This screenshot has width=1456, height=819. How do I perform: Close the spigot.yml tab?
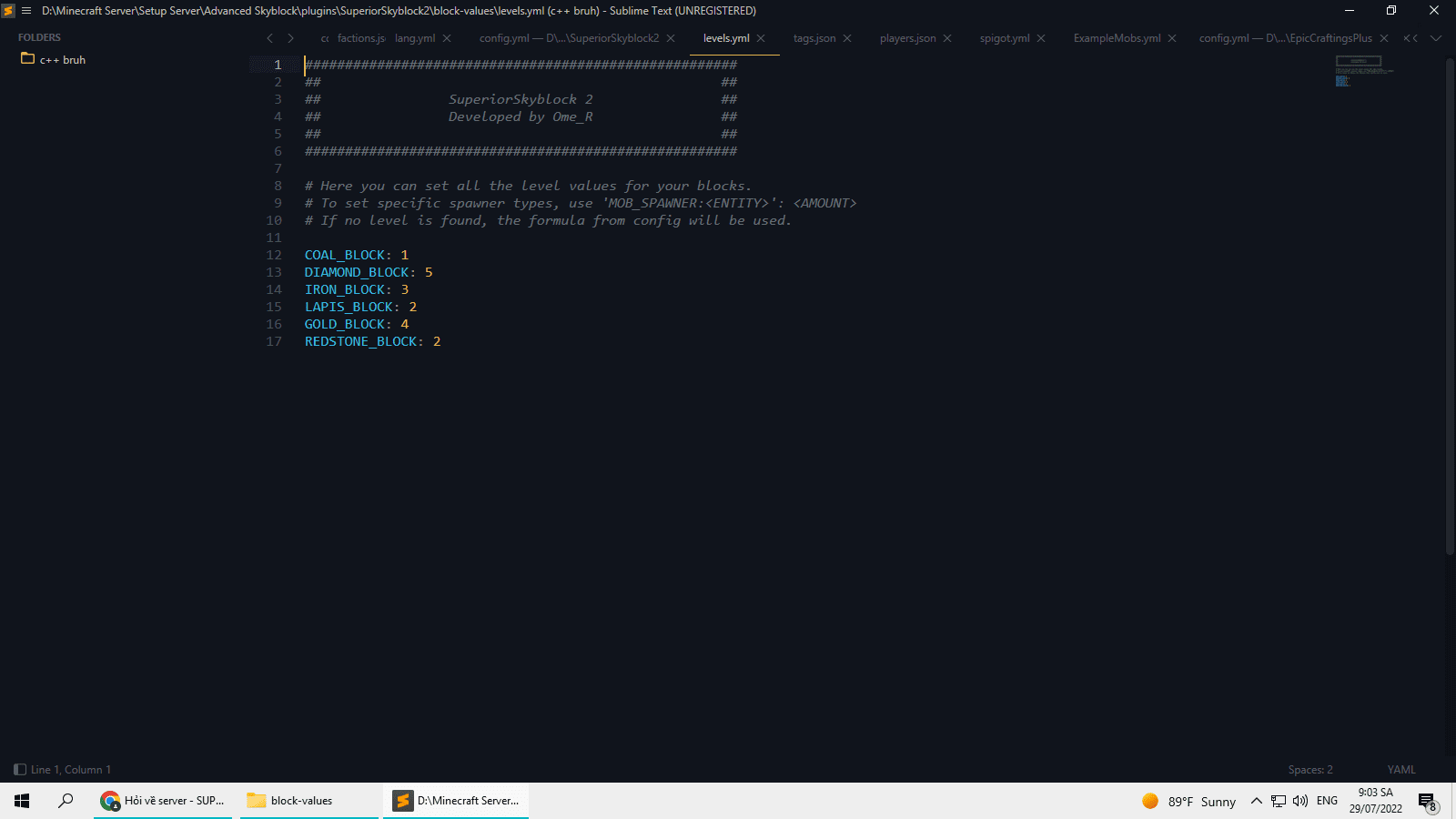[x=1041, y=38]
